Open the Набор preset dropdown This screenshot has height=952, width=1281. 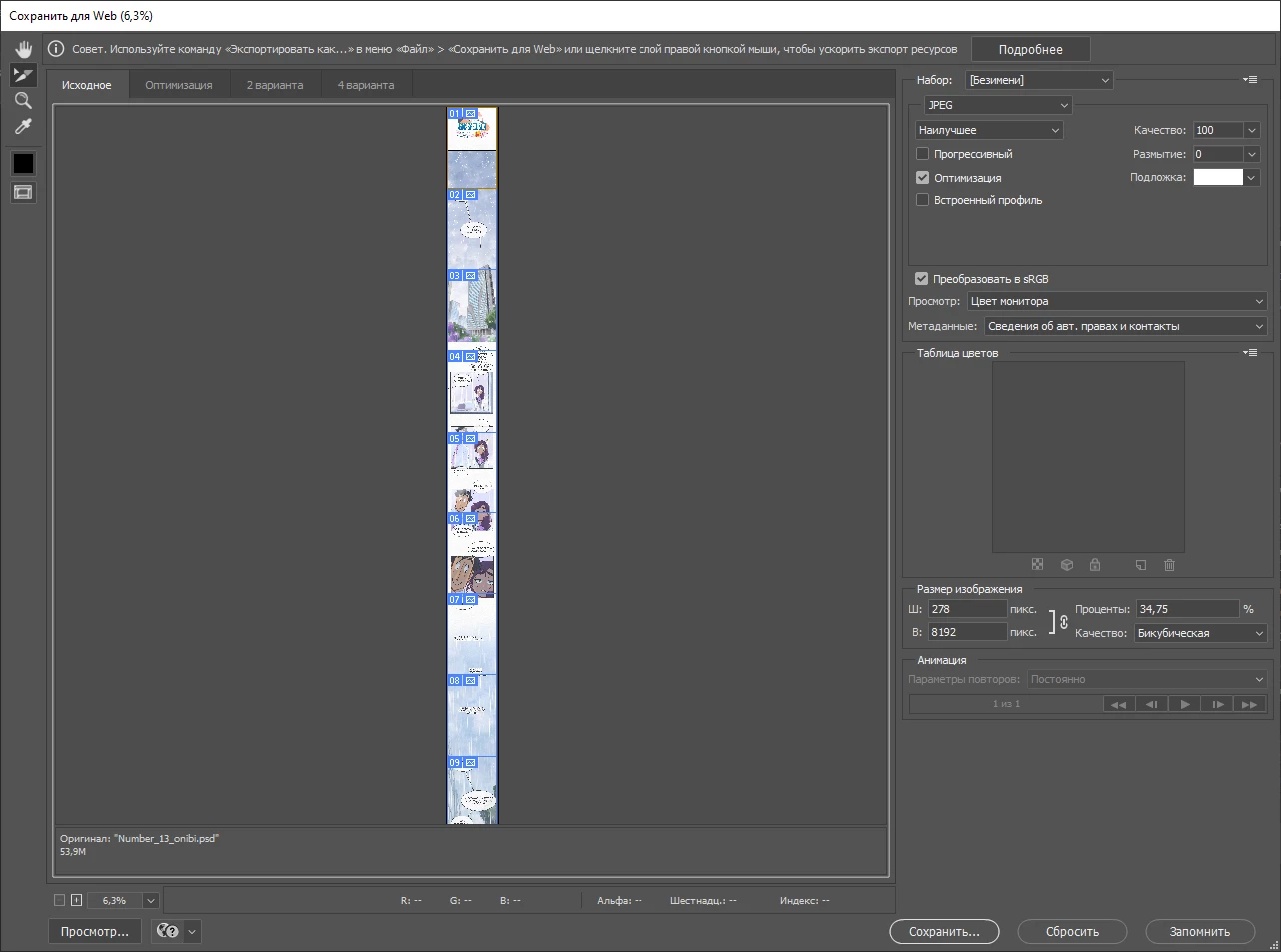tap(1039, 80)
